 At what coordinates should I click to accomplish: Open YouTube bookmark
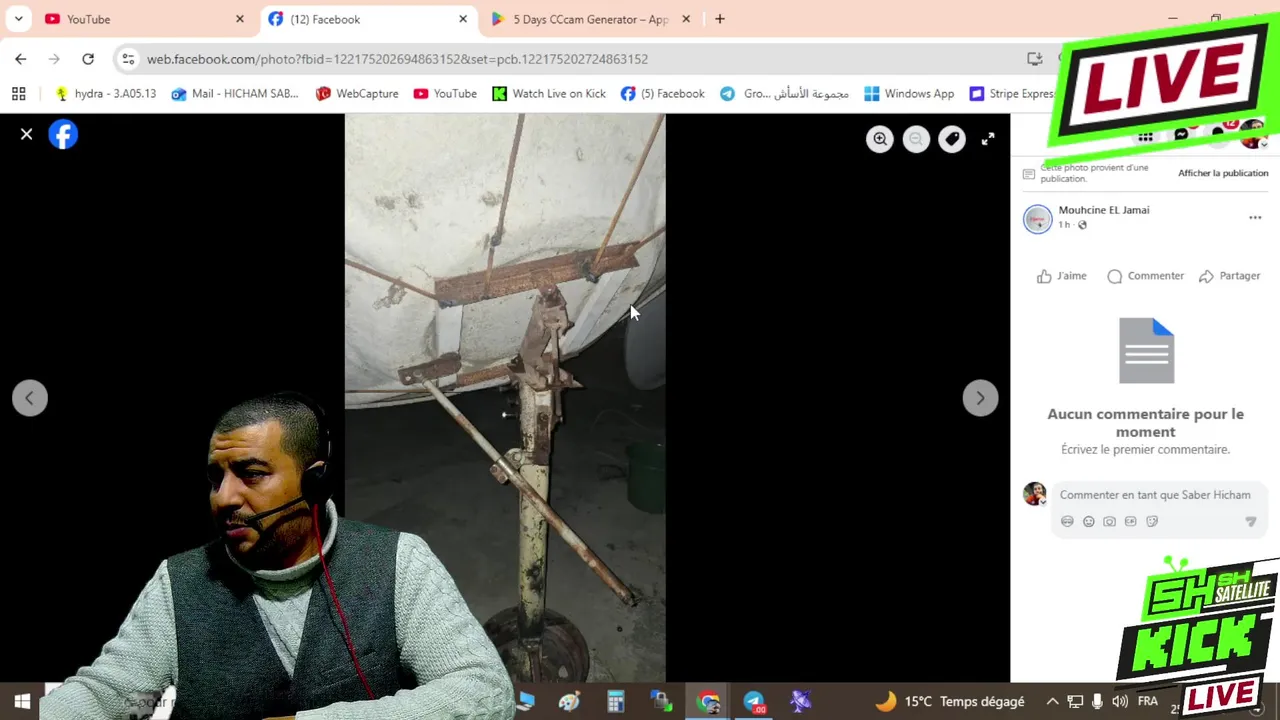[x=445, y=94]
